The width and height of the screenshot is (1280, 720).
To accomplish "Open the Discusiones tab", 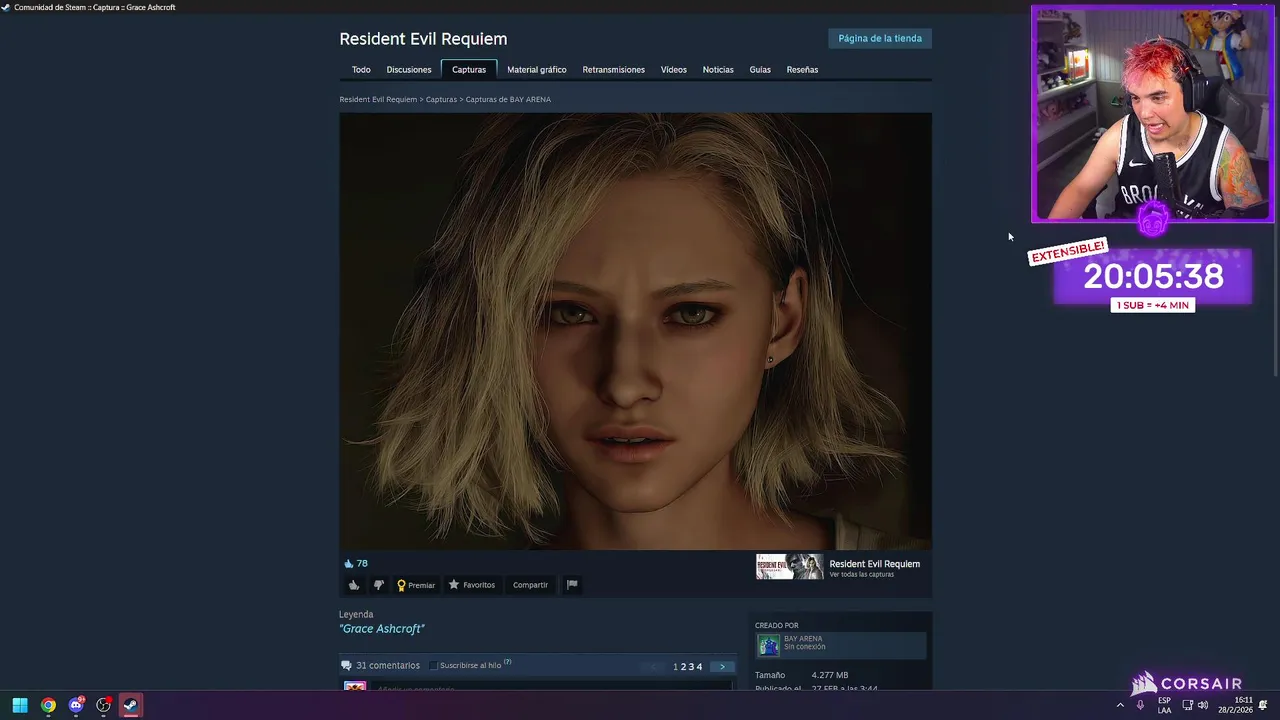I will pyautogui.click(x=409, y=70).
